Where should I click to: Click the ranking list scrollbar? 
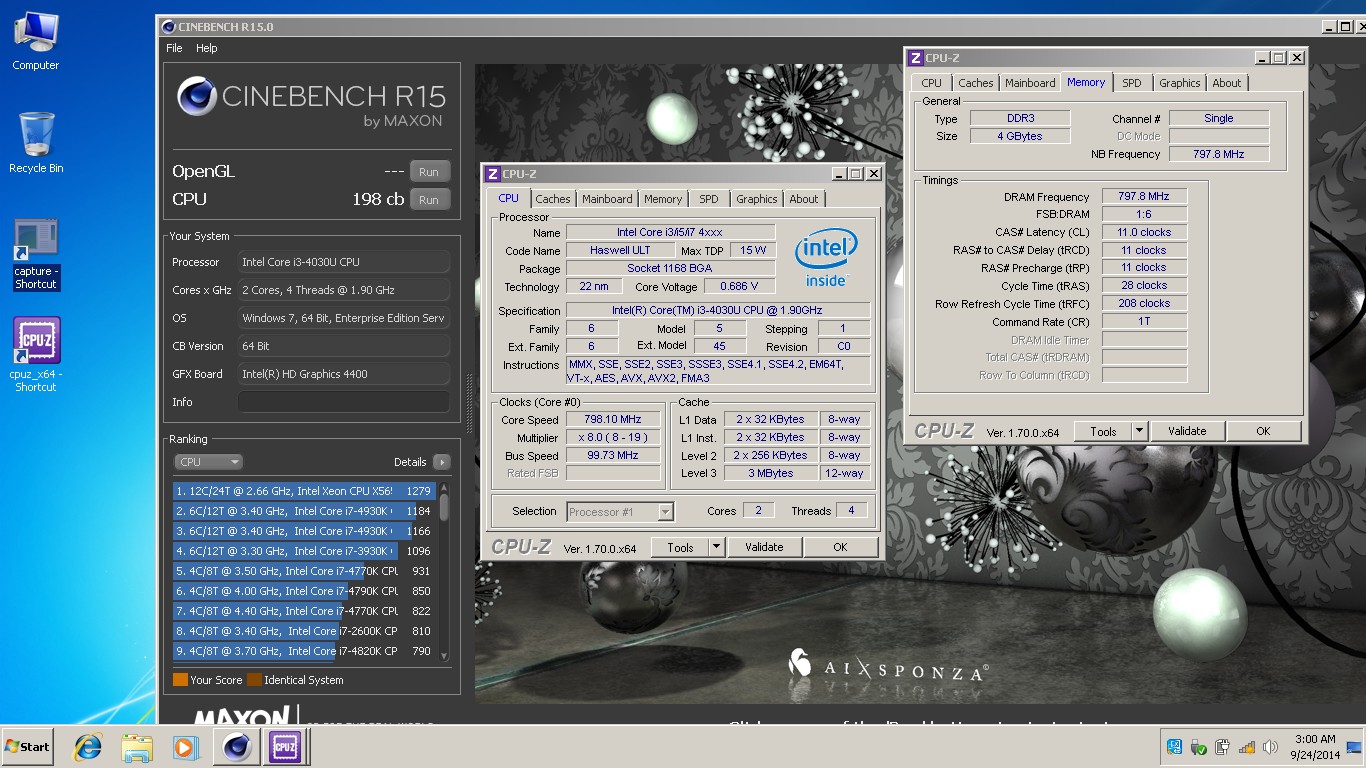point(444,570)
